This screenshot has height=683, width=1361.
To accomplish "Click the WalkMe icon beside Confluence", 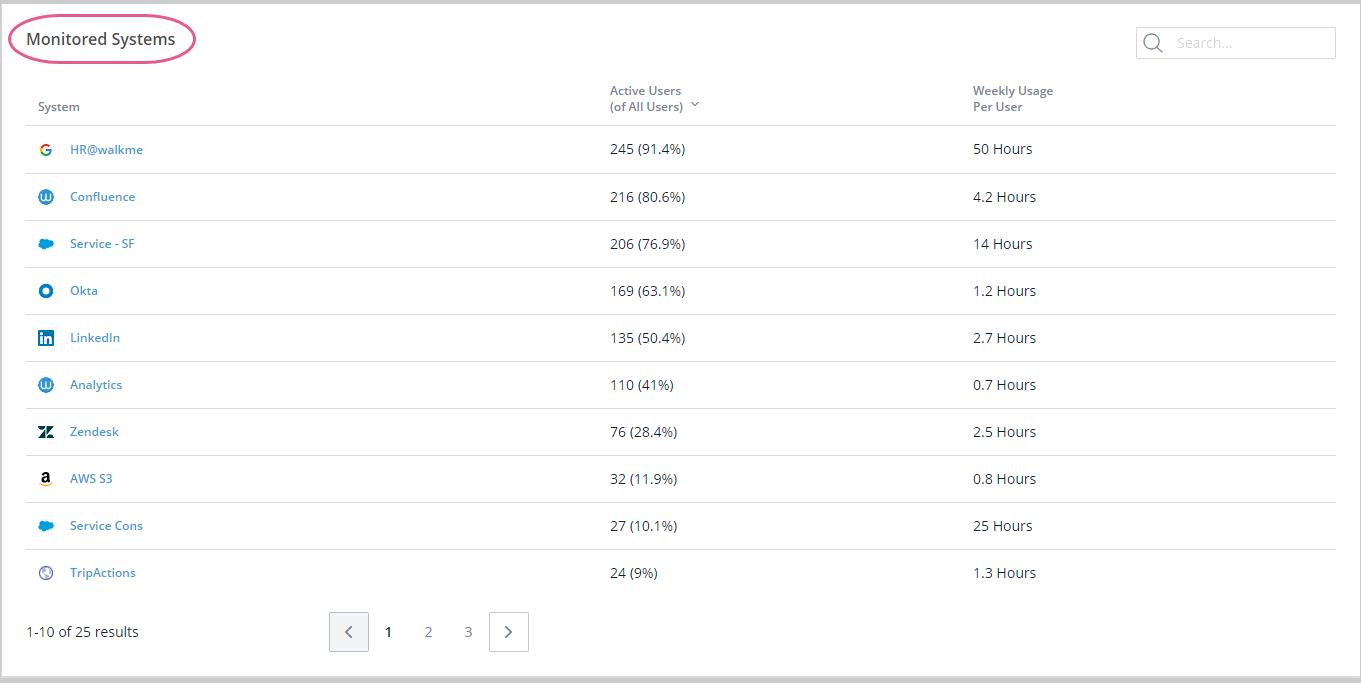I will click(x=46, y=197).
